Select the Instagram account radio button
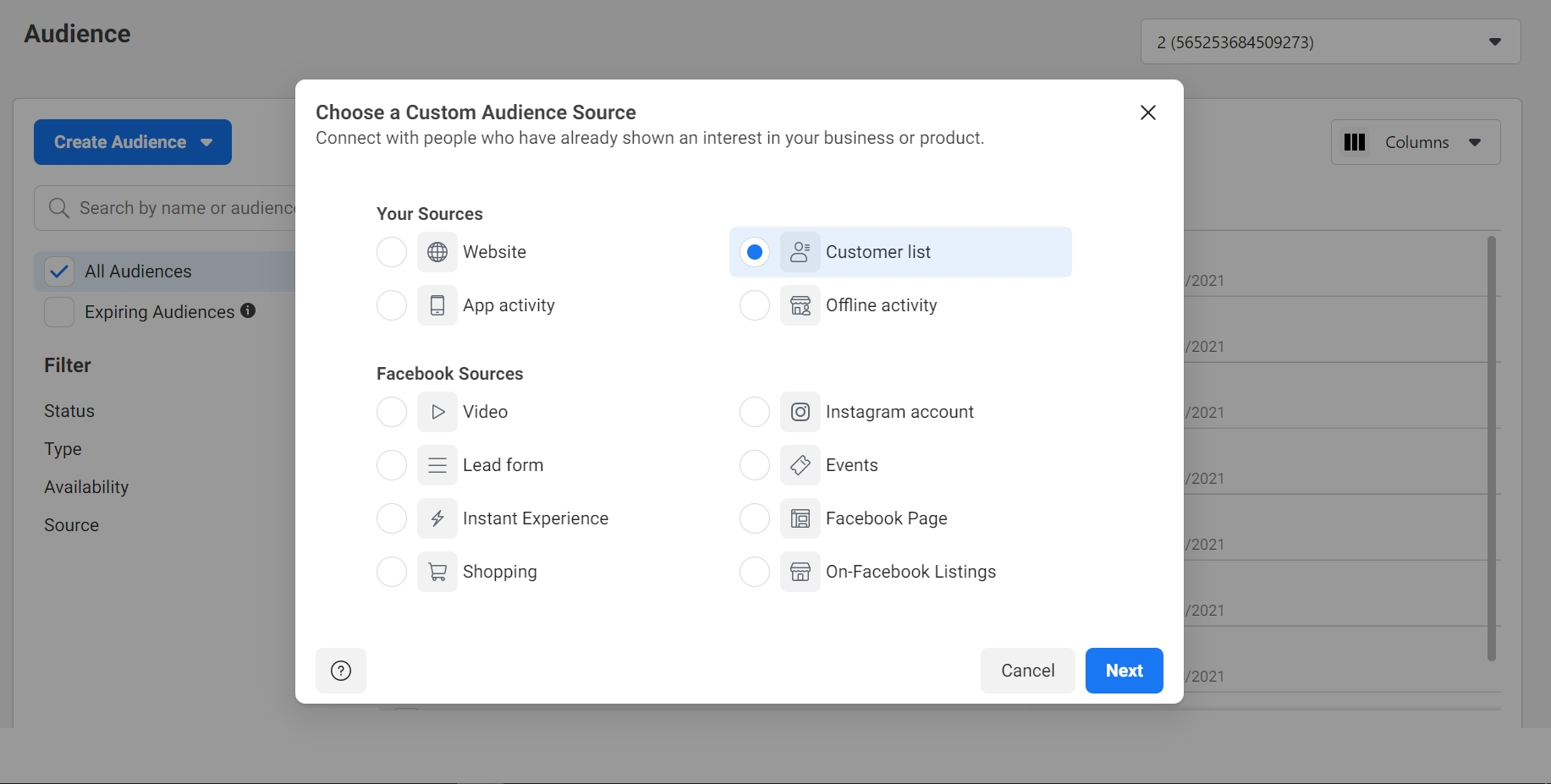1551x784 pixels. click(755, 412)
